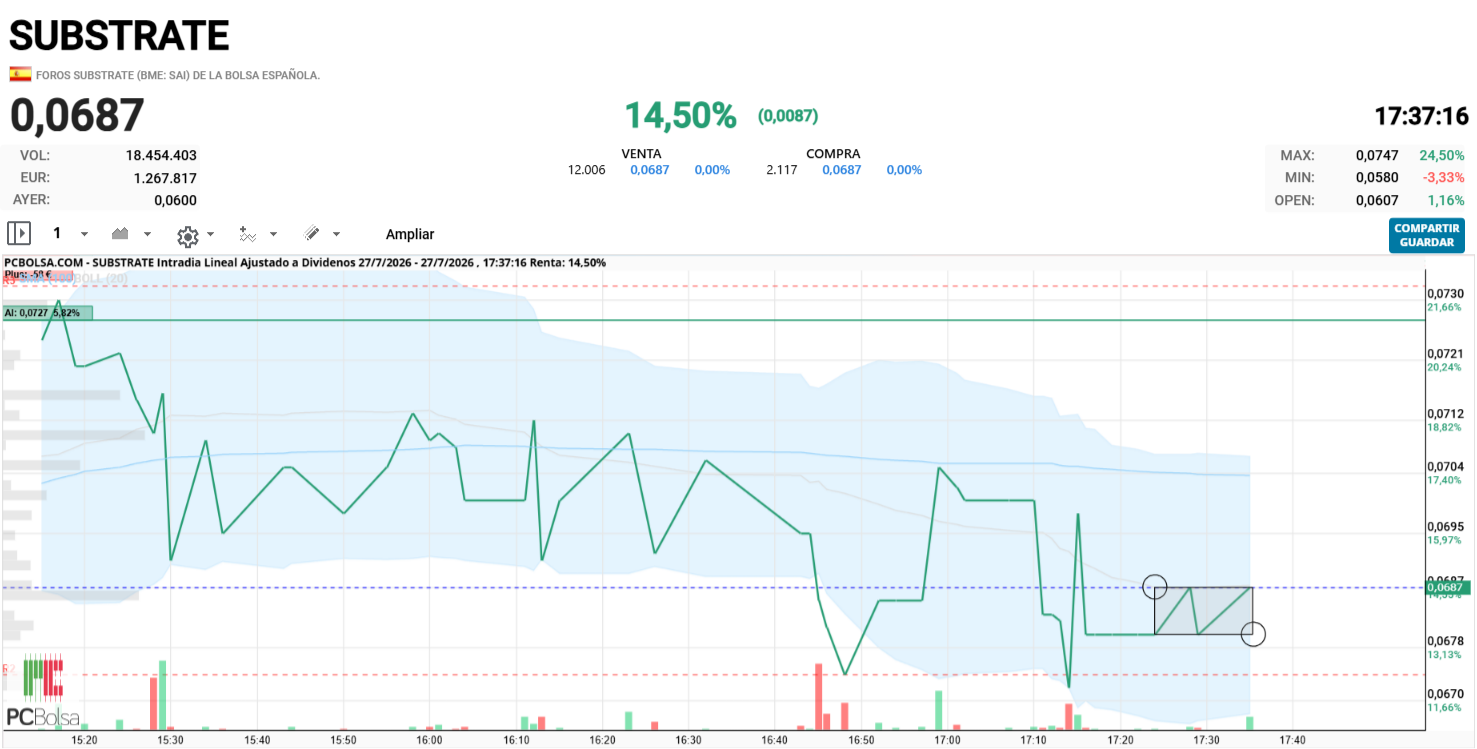Screen dimensions: 1477x749
Task: Select the add indicator icon
Action: [x=248, y=234]
